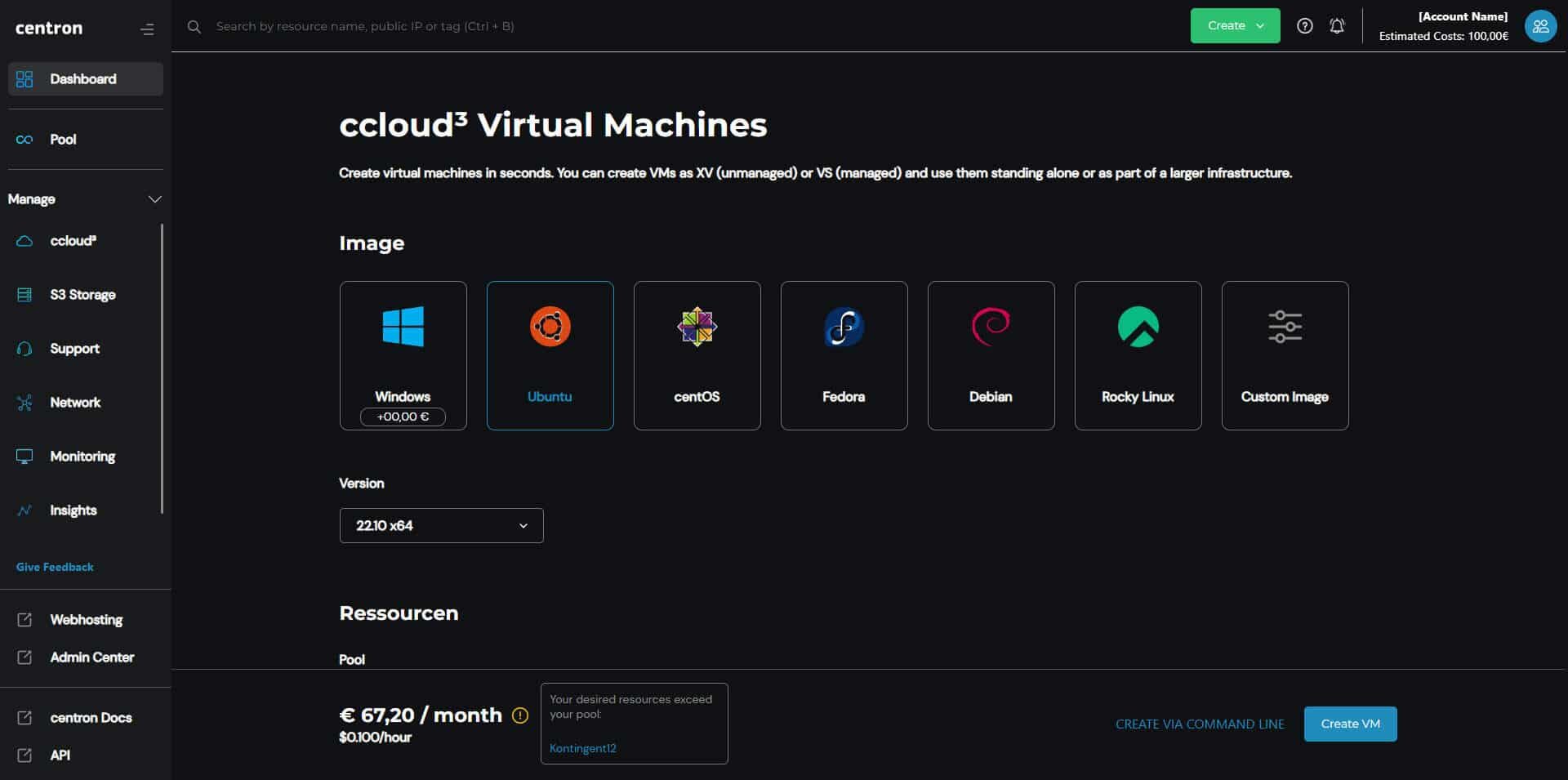Collapse the Manage section chevron

pos(154,199)
